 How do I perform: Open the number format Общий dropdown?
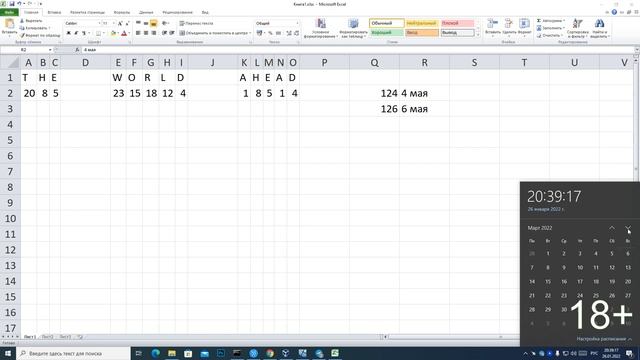click(x=297, y=23)
